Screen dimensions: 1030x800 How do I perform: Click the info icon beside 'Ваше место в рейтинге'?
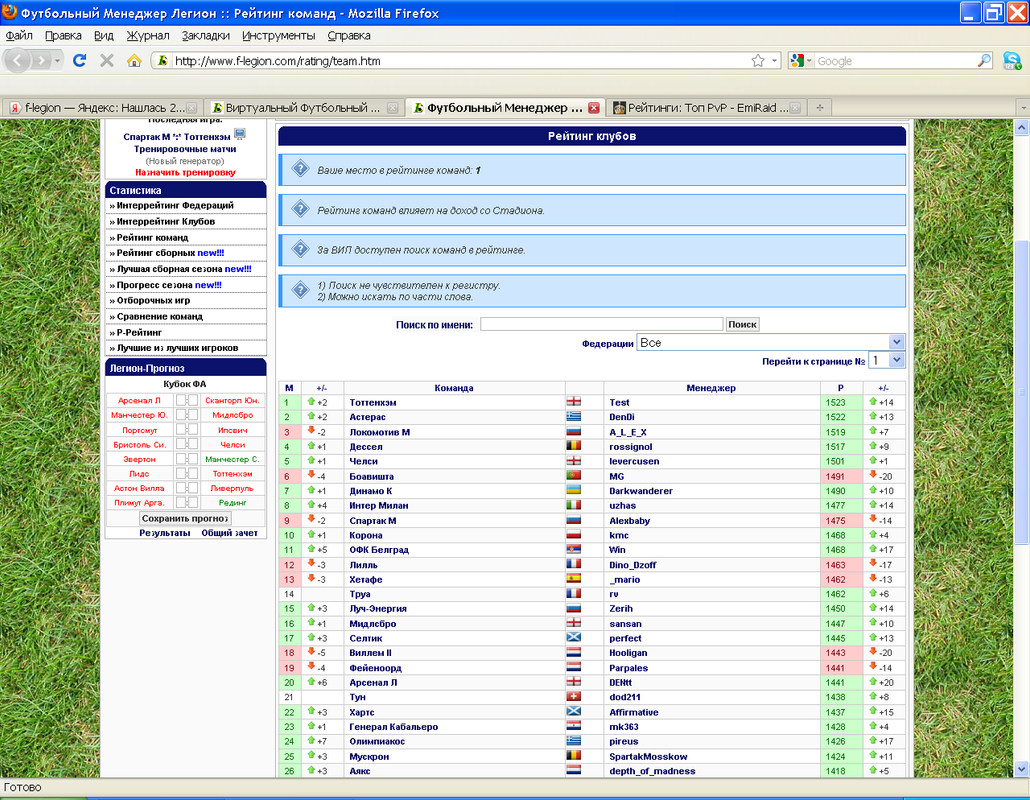[300, 169]
